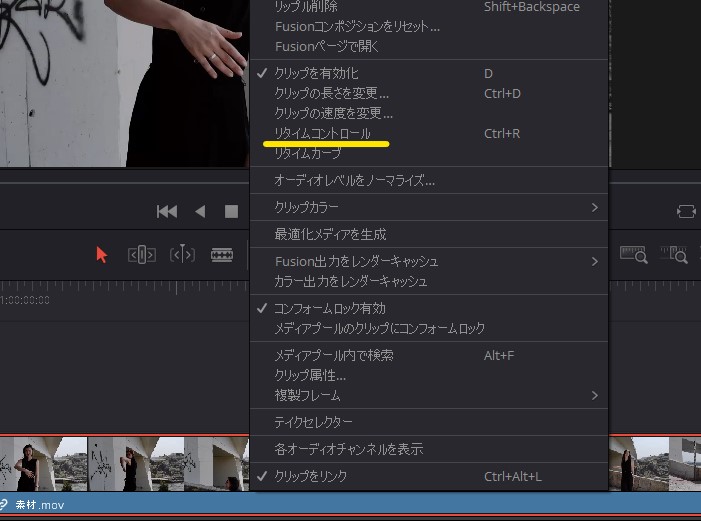Viewport: 701px width, 521px height.
Task: Toggle クリップを有効化 checkmark item
Action: click(x=429, y=73)
